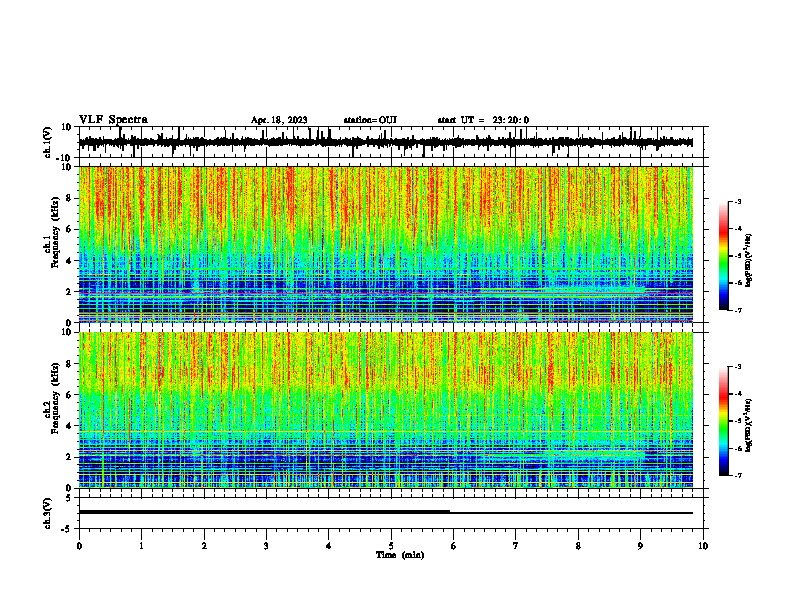This screenshot has width=792, height=612.
Task: Click the time axis tick label '5'
Action: [x=391, y=546]
